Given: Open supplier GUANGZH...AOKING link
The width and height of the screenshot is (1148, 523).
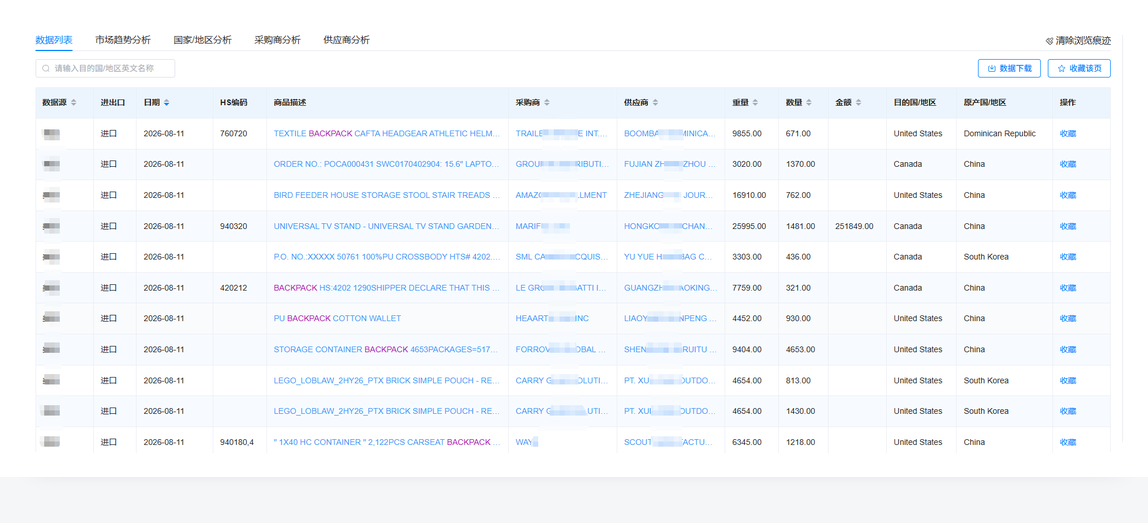Looking at the screenshot, I should tap(671, 288).
